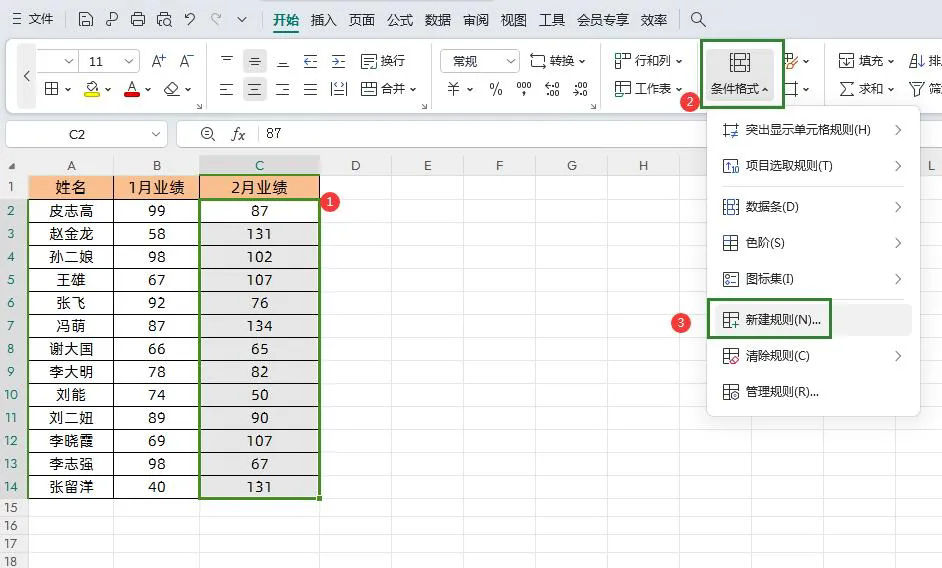Click the percent style icon

496,89
